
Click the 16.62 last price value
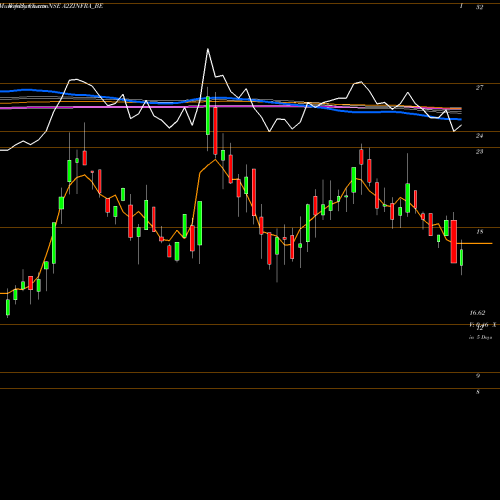477,313
